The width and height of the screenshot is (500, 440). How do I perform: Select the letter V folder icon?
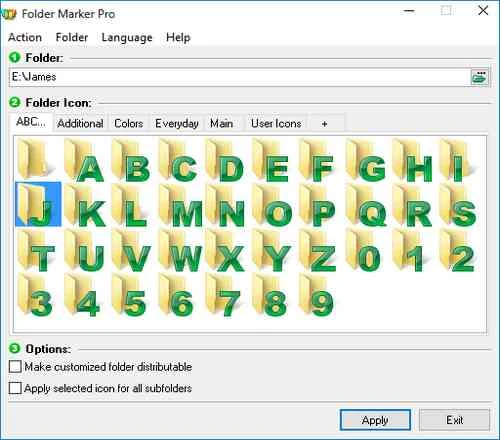(x=131, y=250)
